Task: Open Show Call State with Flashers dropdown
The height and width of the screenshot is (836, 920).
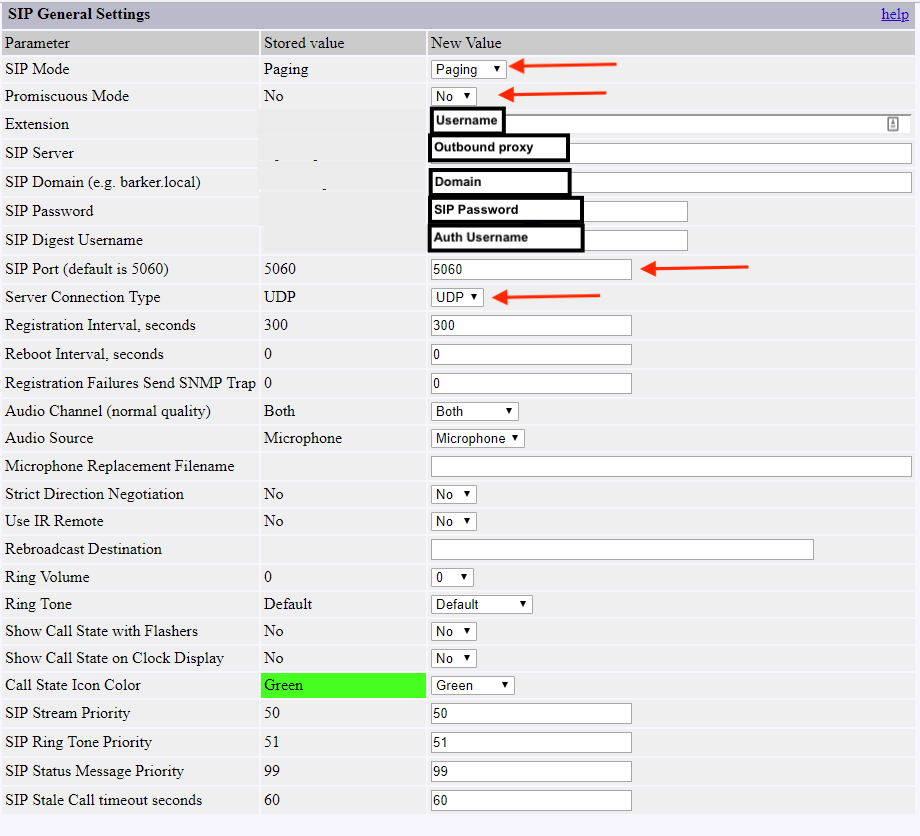Action: 454,631
